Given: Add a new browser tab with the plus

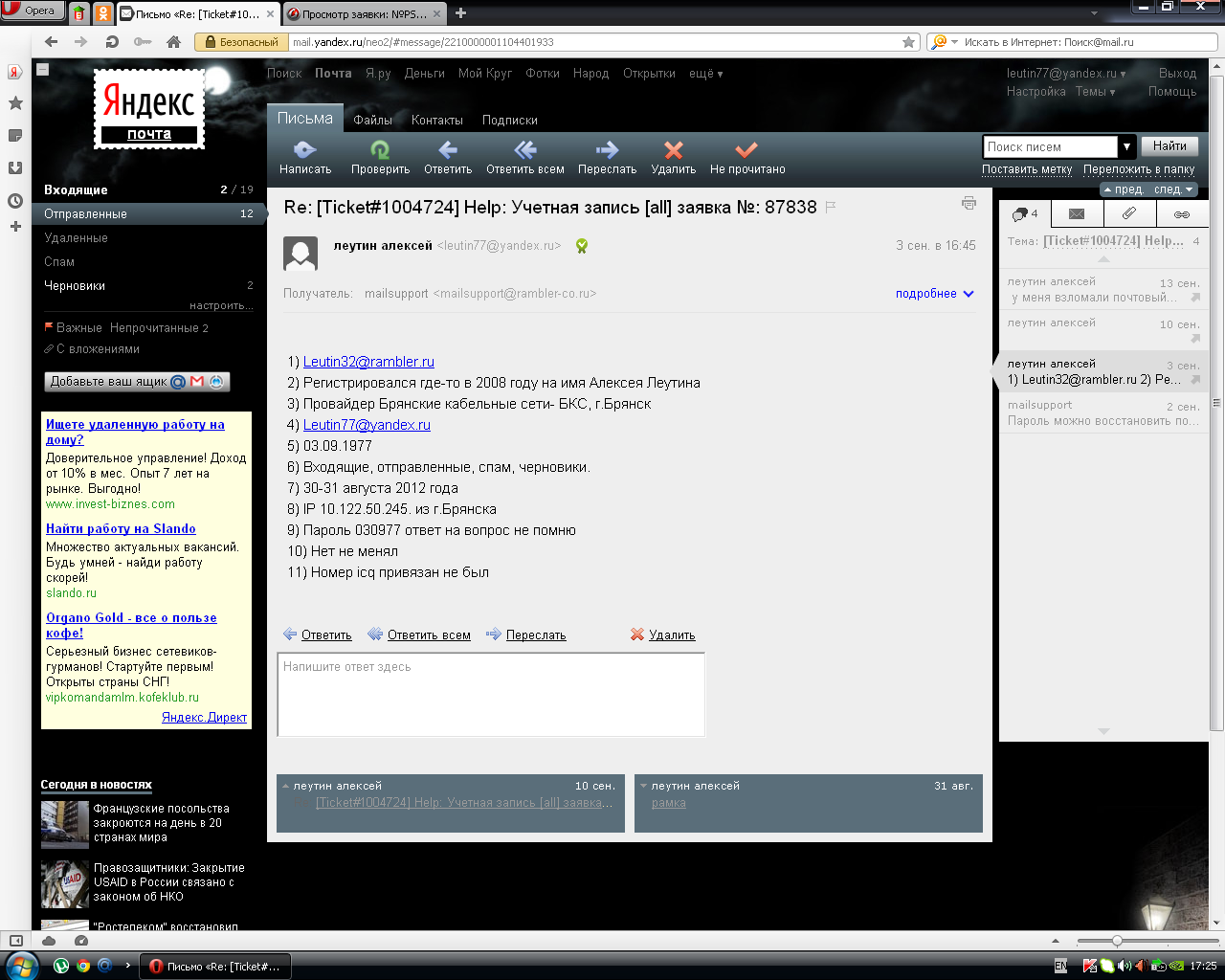Looking at the screenshot, I should 460,13.
